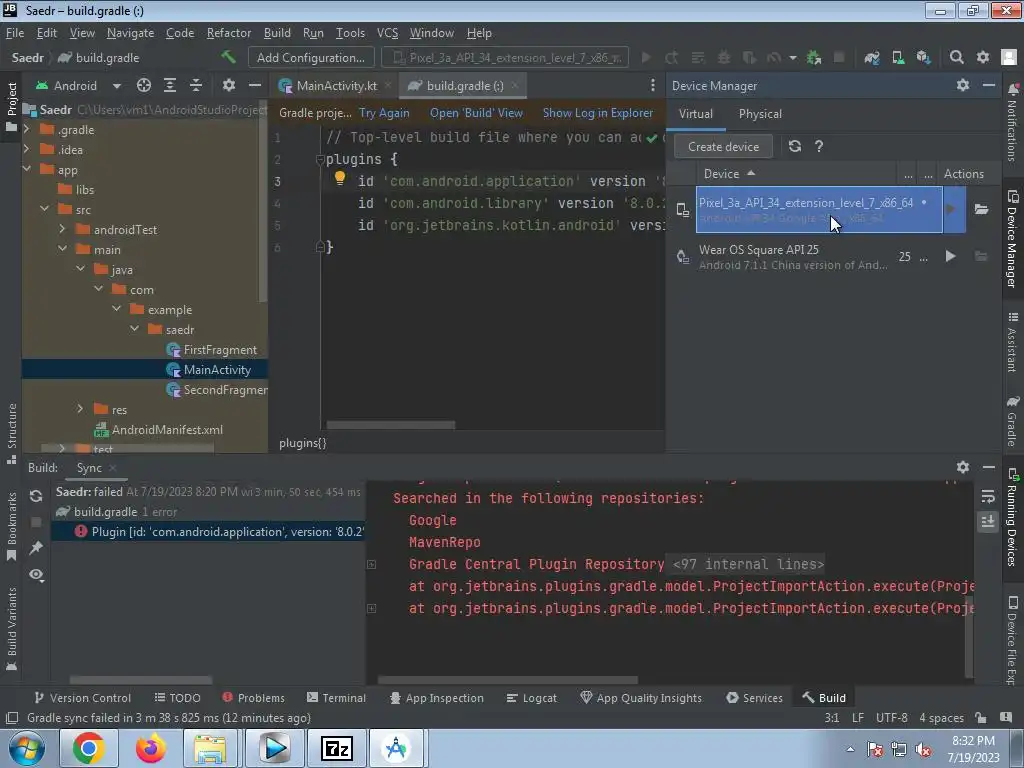Image resolution: width=1024 pixels, height=768 pixels.
Task: Toggle Build Variants side tool window
Action: tap(11, 628)
